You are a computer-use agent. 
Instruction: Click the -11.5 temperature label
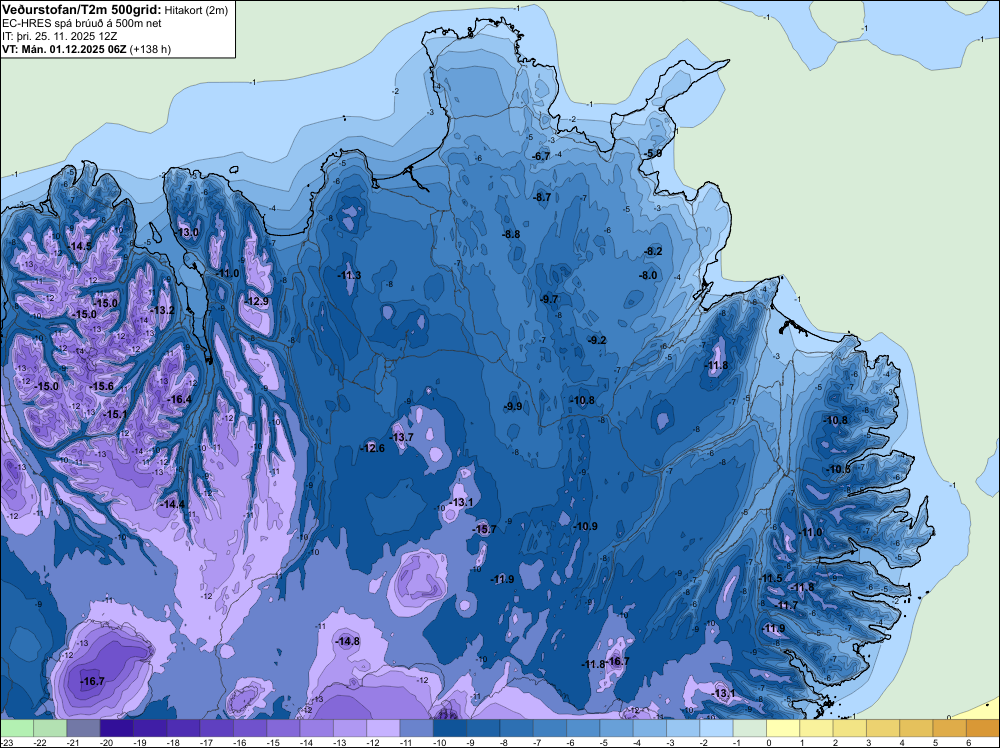770,578
